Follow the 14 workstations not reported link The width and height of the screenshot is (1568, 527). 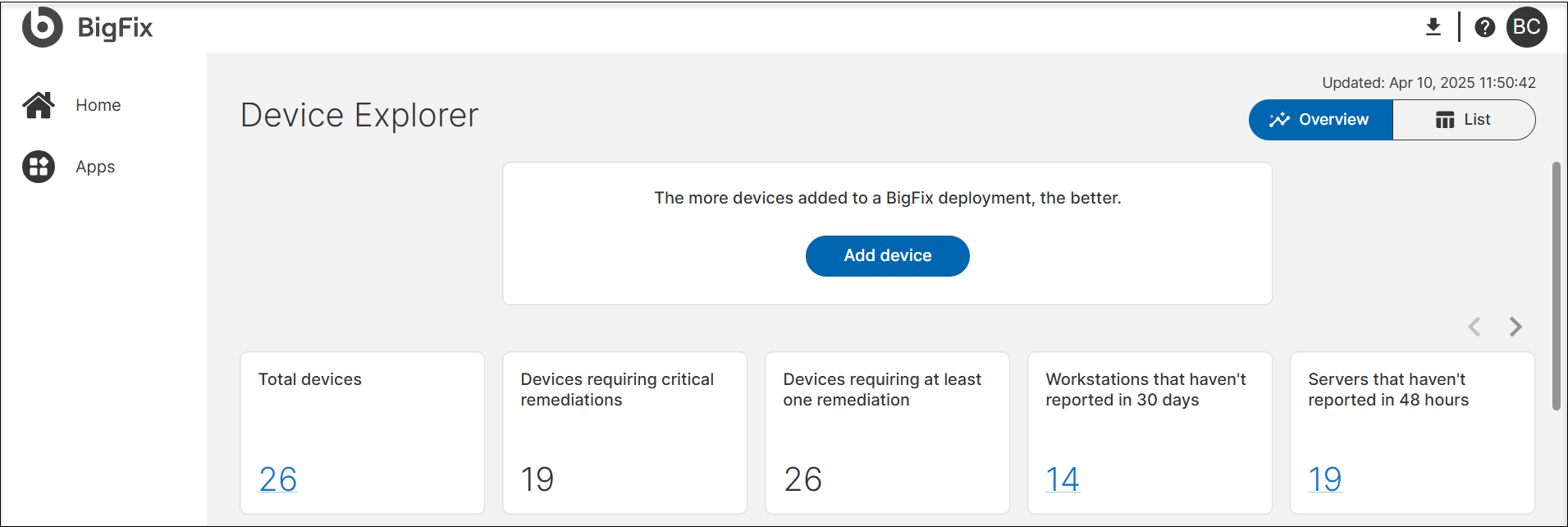click(1062, 479)
